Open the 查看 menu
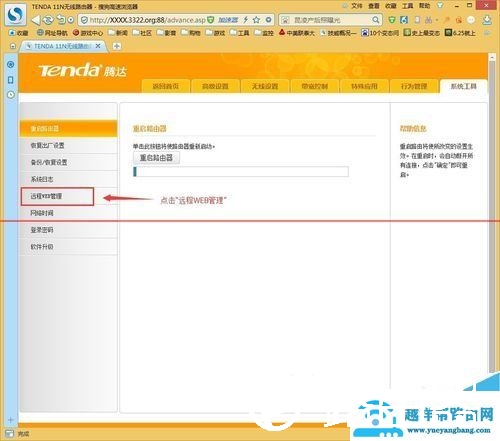The image size is (500, 441). 374,6
